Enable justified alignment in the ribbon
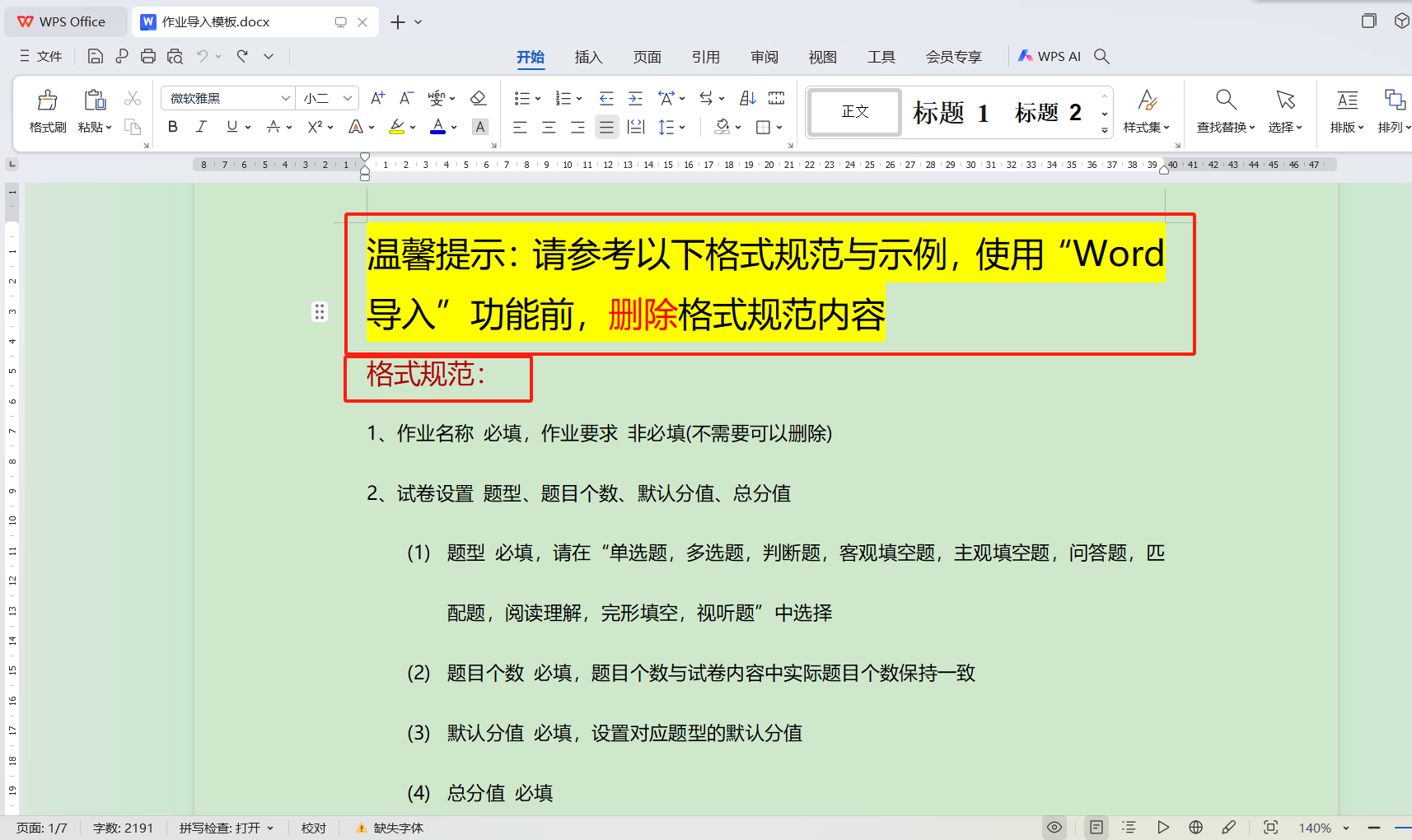 [607, 126]
